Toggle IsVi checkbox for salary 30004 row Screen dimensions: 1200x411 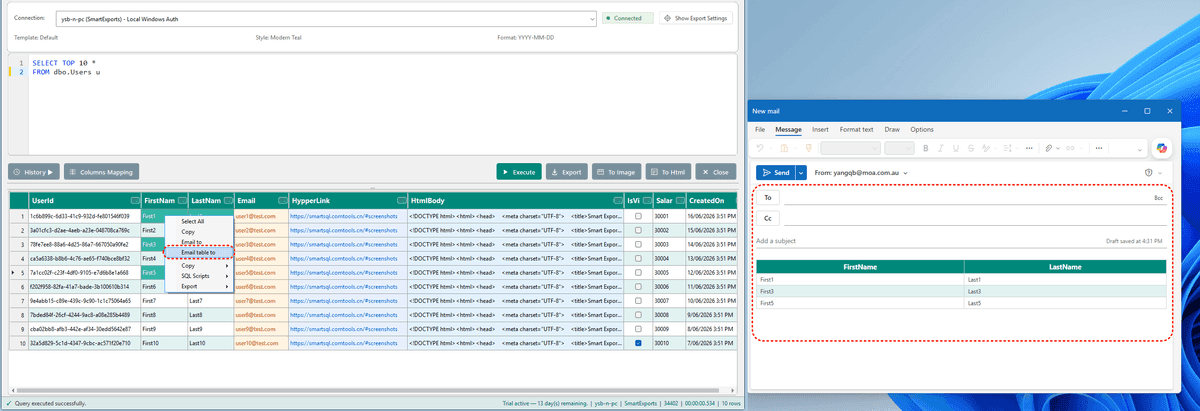638,258
